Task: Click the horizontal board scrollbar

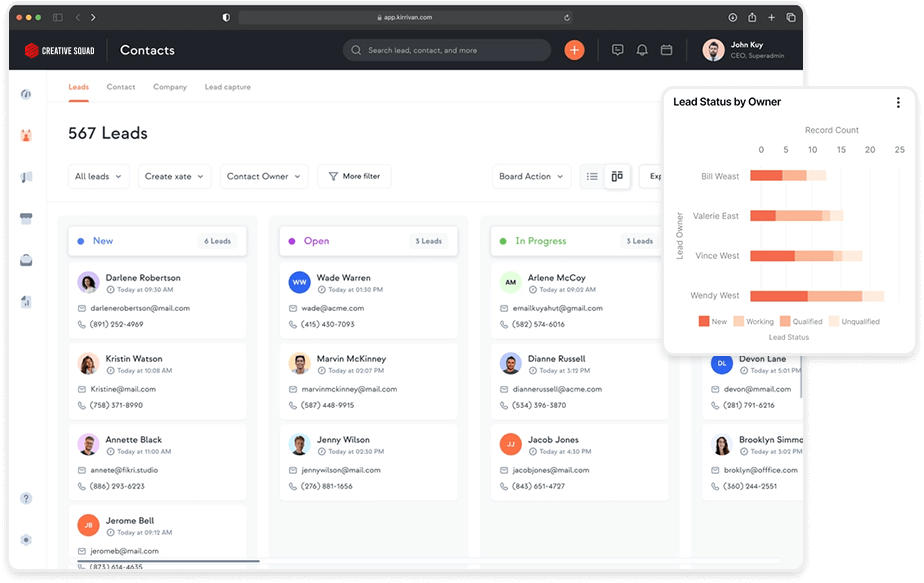Action: coord(169,561)
